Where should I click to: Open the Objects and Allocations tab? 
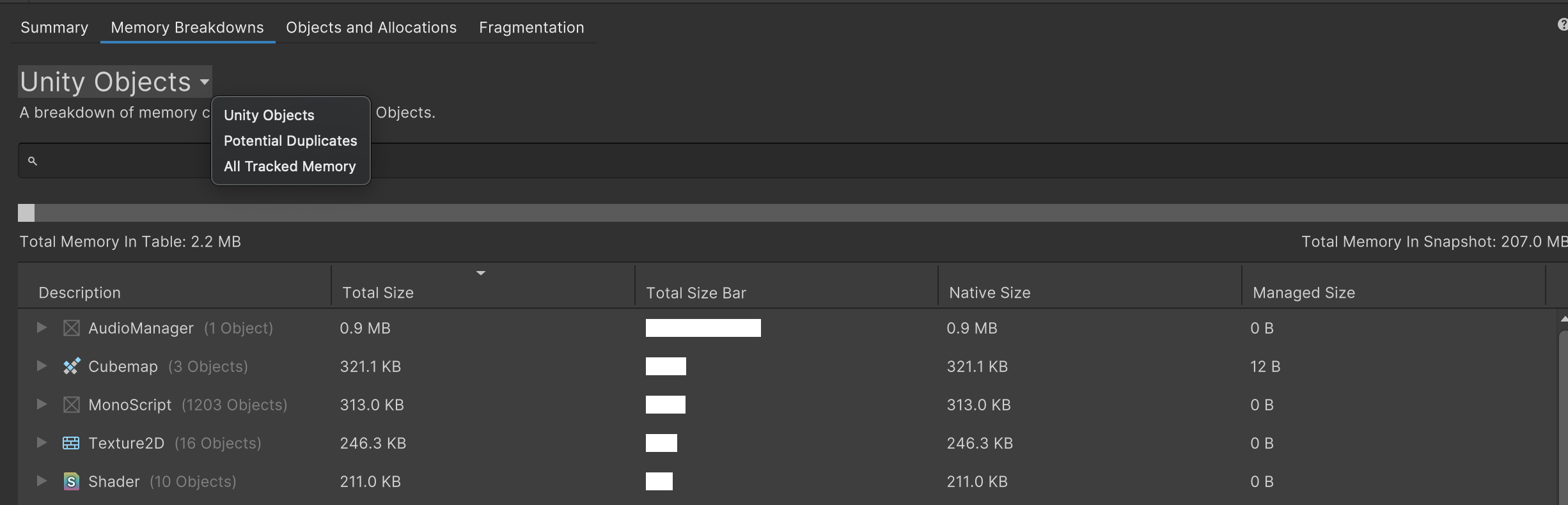[371, 27]
